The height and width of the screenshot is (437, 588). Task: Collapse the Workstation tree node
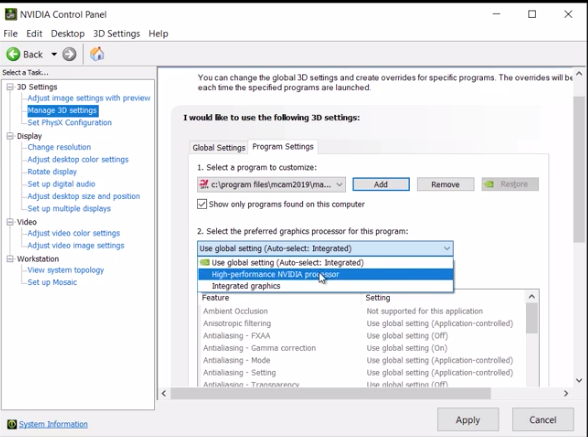[x=10, y=259]
